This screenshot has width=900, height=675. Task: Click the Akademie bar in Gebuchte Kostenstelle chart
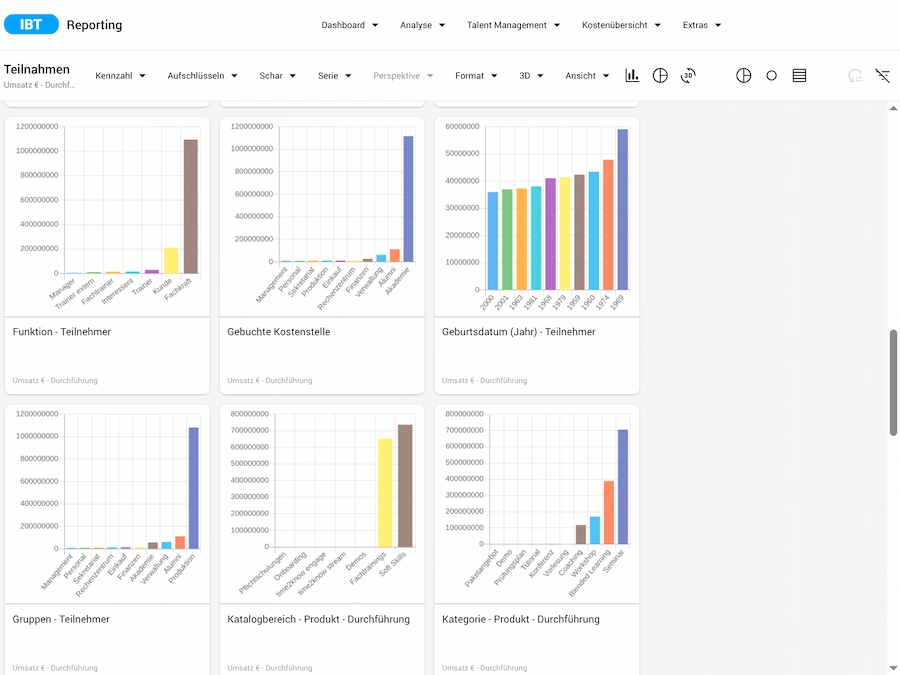pos(408,199)
